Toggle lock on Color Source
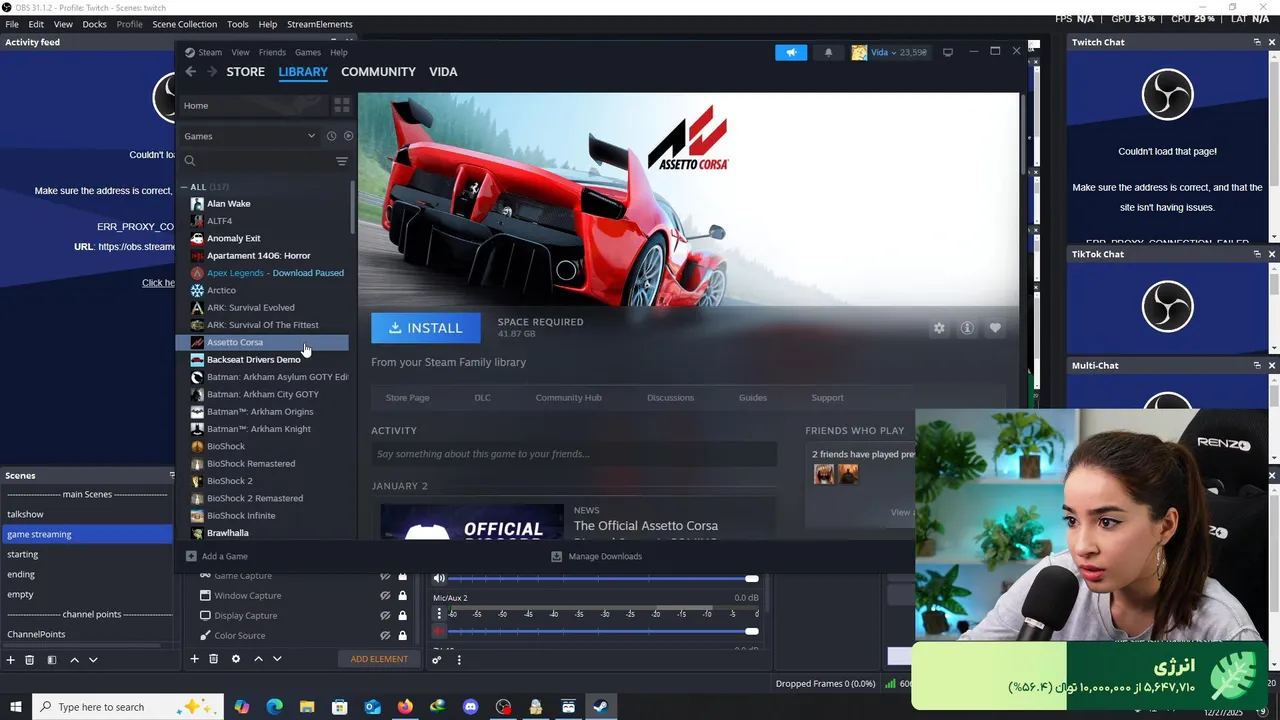1280x720 pixels. [403, 636]
